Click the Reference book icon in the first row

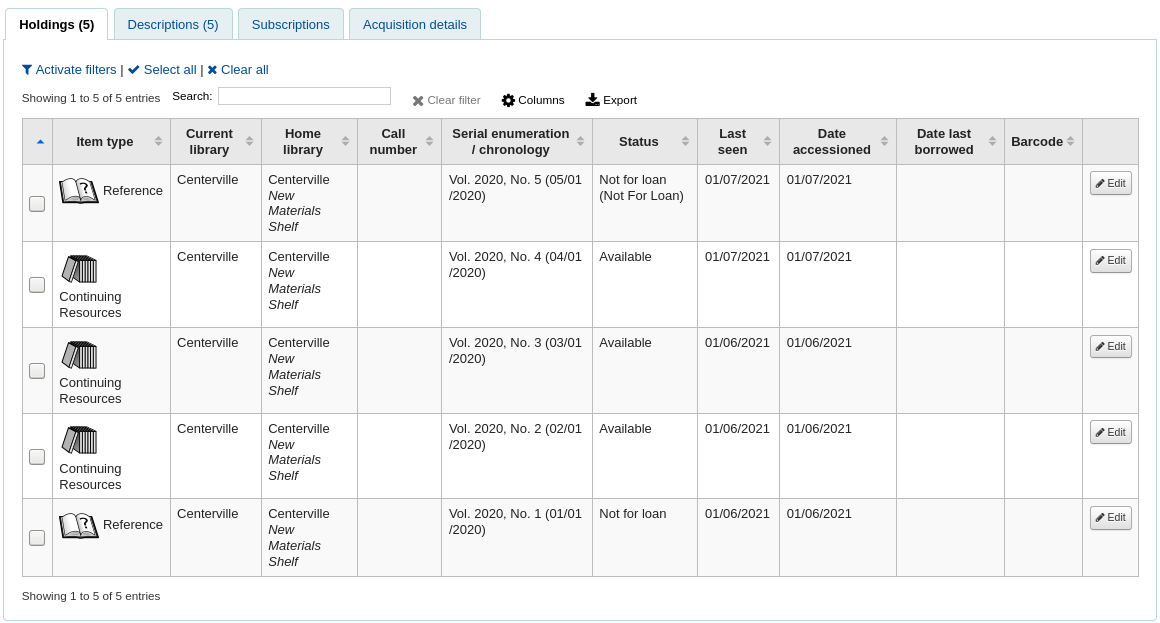[x=80, y=190]
